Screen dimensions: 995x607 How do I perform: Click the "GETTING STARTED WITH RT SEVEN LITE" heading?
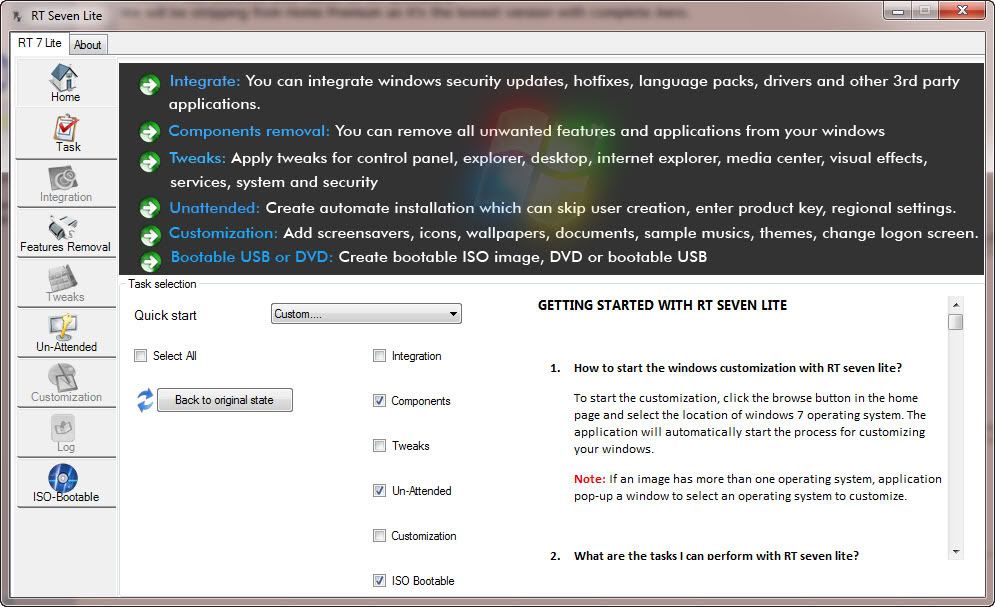coord(662,306)
